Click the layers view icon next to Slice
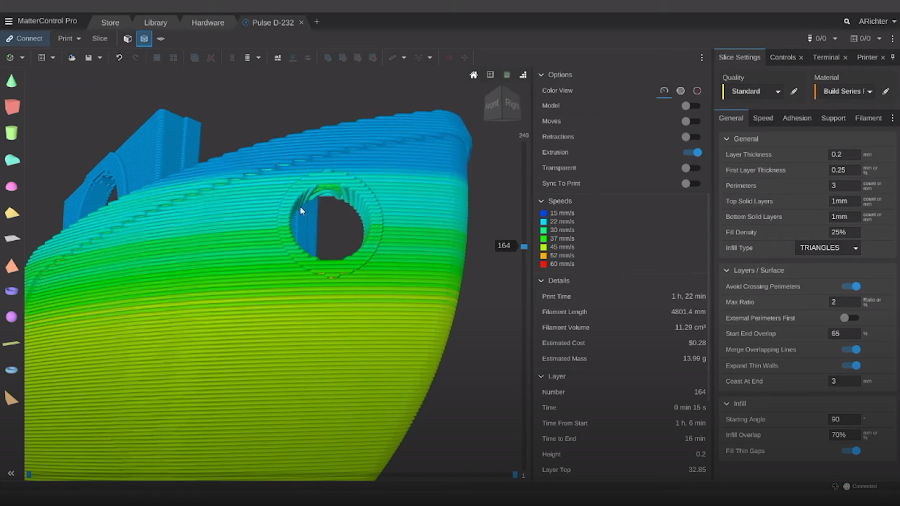The height and width of the screenshot is (506, 900). (x=144, y=39)
